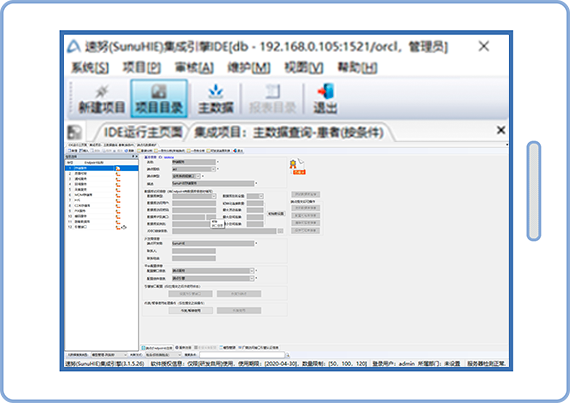570x403 pixels.
Task: Switch to the IDE运行主页面 tab
Action: pos(142,132)
